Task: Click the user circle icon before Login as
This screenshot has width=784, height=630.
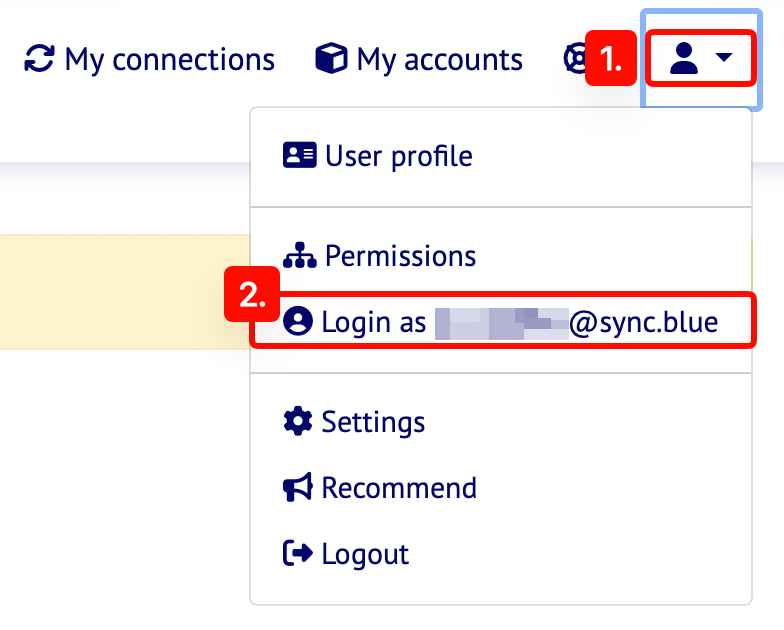Action: coord(298,322)
